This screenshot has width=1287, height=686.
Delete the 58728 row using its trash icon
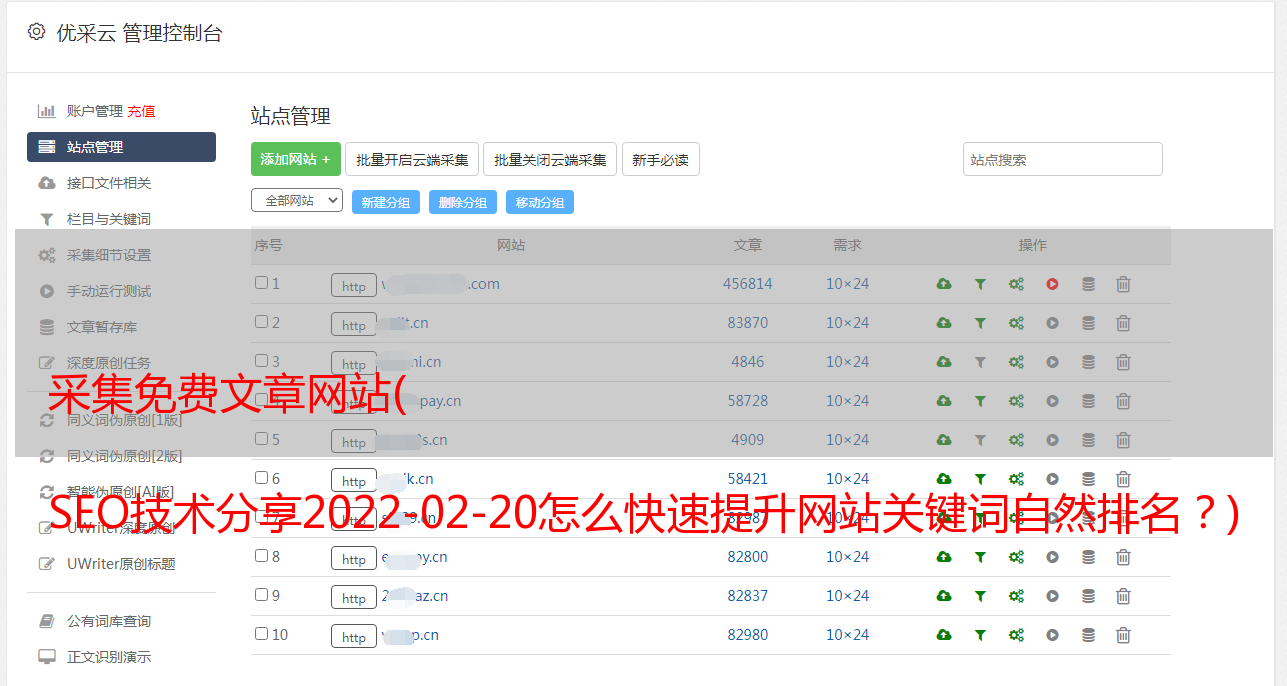pyautogui.click(x=1123, y=401)
